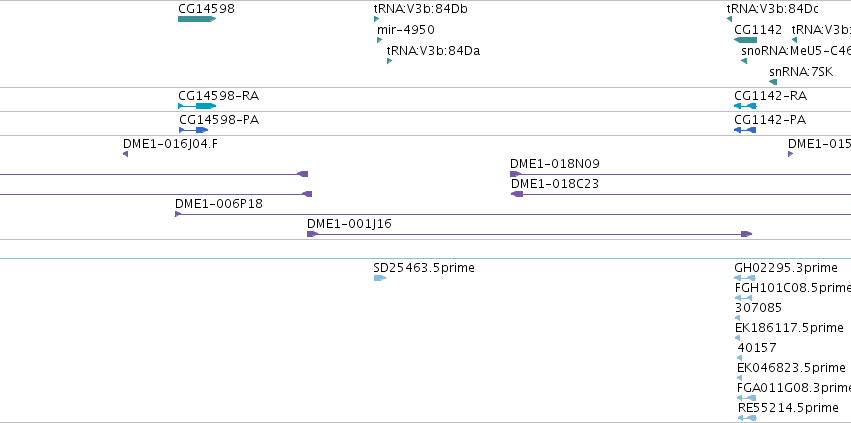851x423 pixels.
Task: Select the snoRNA:MeU5-C46 arrow glyph
Action: pyautogui.click(x=744, y=61)
